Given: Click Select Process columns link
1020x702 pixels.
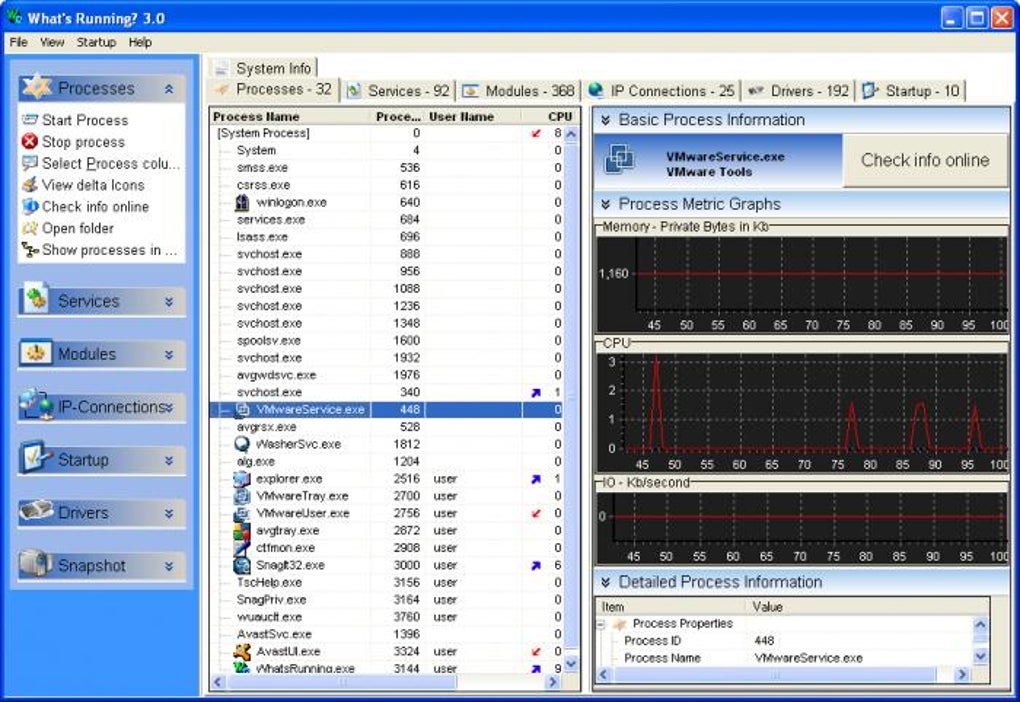Looking at the screenshot, I should click(x=110, y=163).
